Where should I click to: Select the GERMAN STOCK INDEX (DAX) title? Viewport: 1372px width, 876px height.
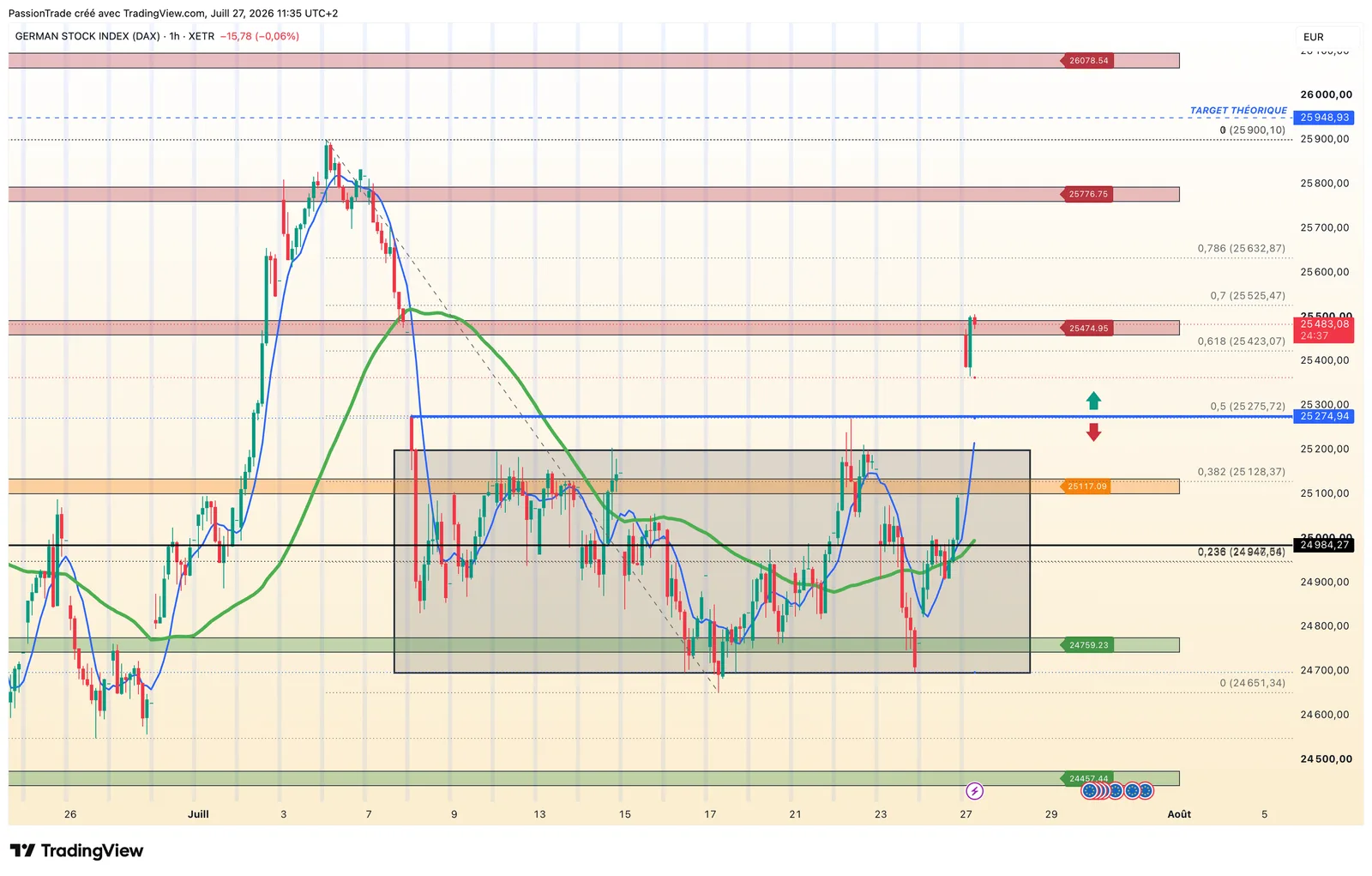87,36
